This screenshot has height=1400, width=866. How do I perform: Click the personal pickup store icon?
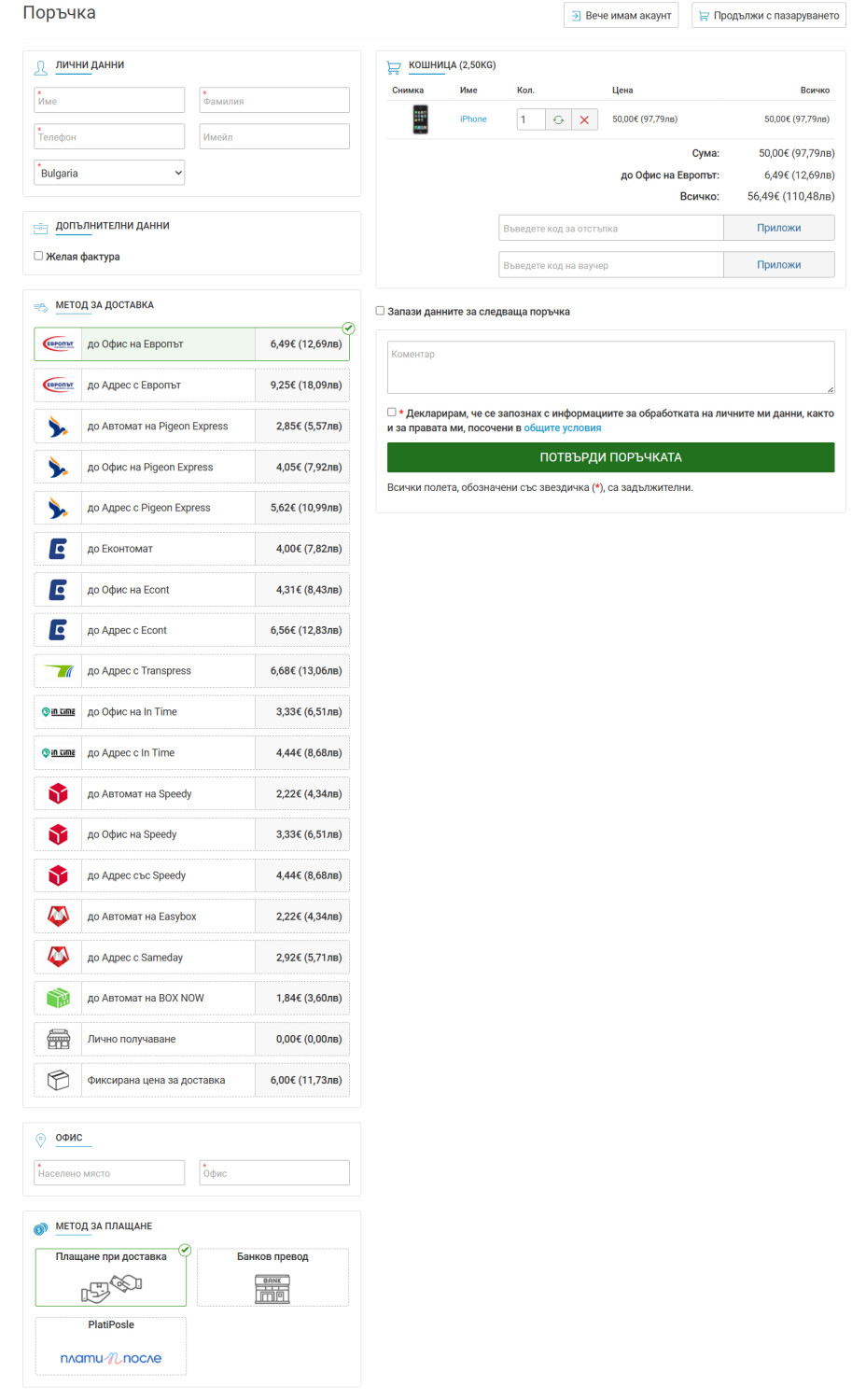(x=58, y=1039)
